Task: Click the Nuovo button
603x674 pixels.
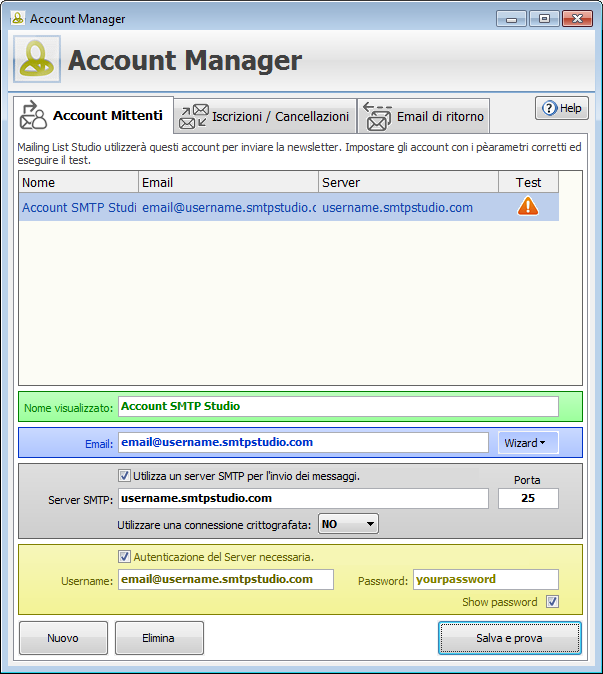Action: pos(63,637)
